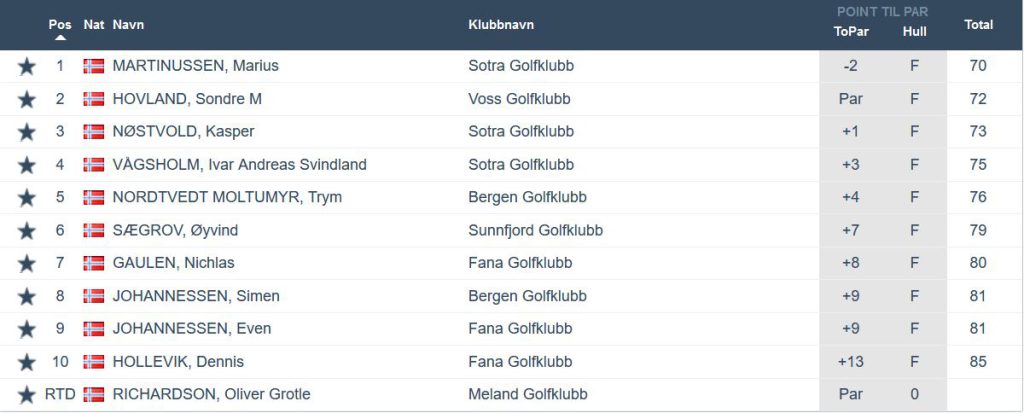This screenshot has width=1024, height=413.
Task: Star the GAULEN, Nichlas row
Action: point(27,264)
